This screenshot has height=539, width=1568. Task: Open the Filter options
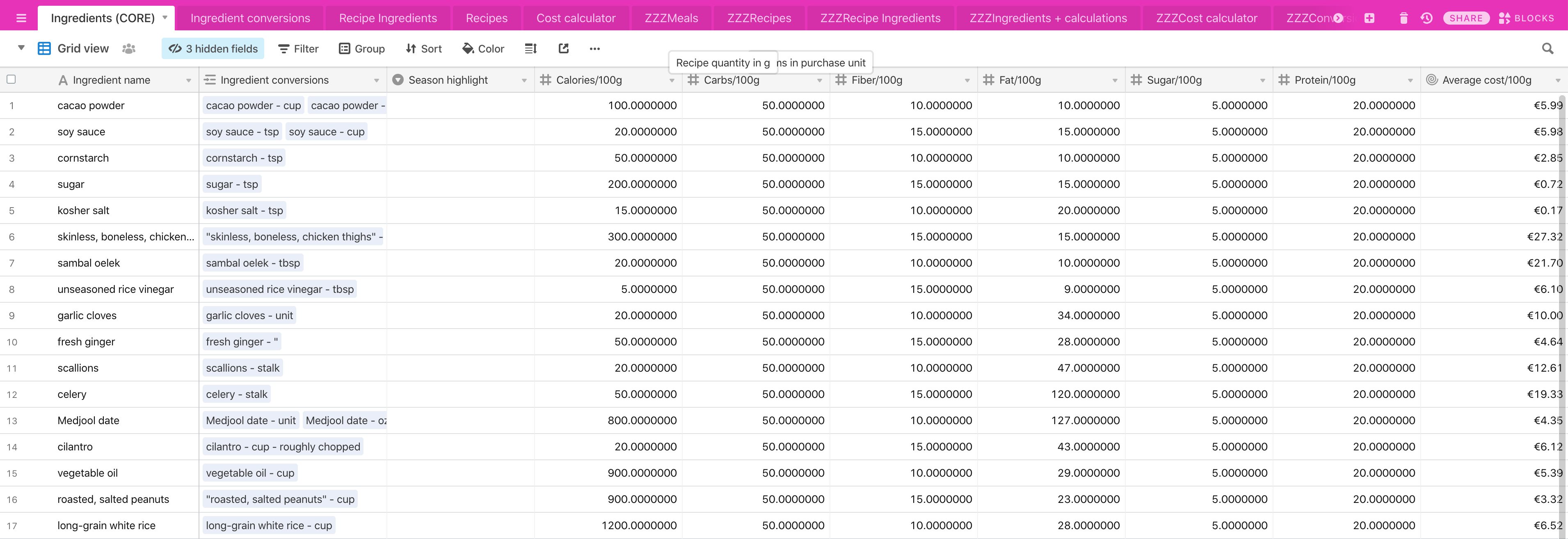[x=298, y=49]
